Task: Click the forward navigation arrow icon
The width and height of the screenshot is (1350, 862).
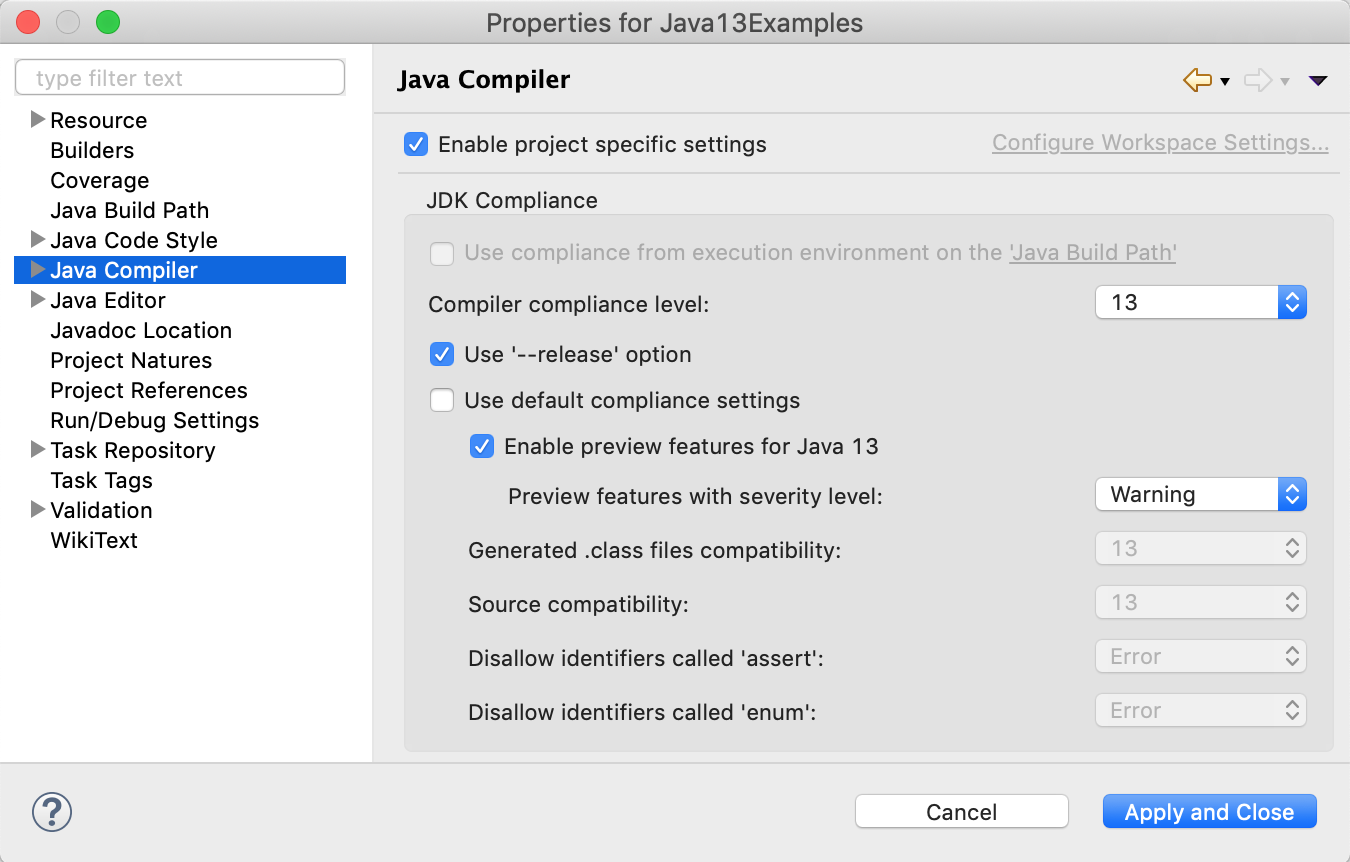Action: [x=1258, y=80]
